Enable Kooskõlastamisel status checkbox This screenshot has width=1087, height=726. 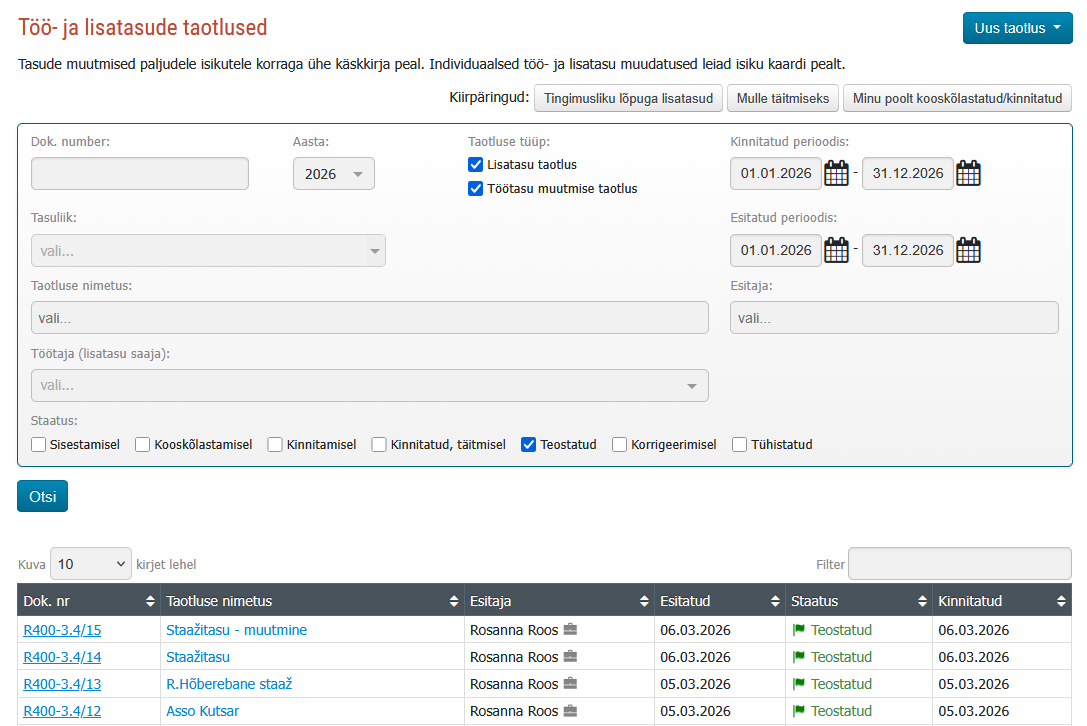pos(142,444)
